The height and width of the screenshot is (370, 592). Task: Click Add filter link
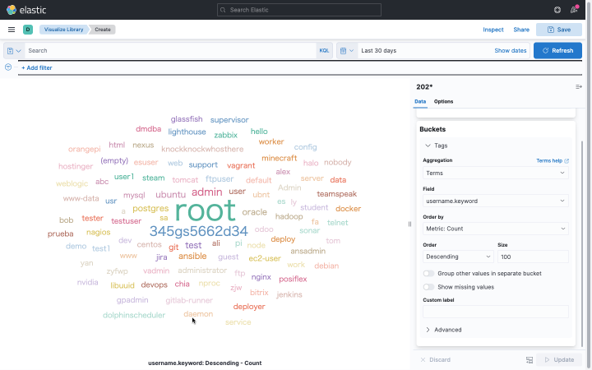37,68
